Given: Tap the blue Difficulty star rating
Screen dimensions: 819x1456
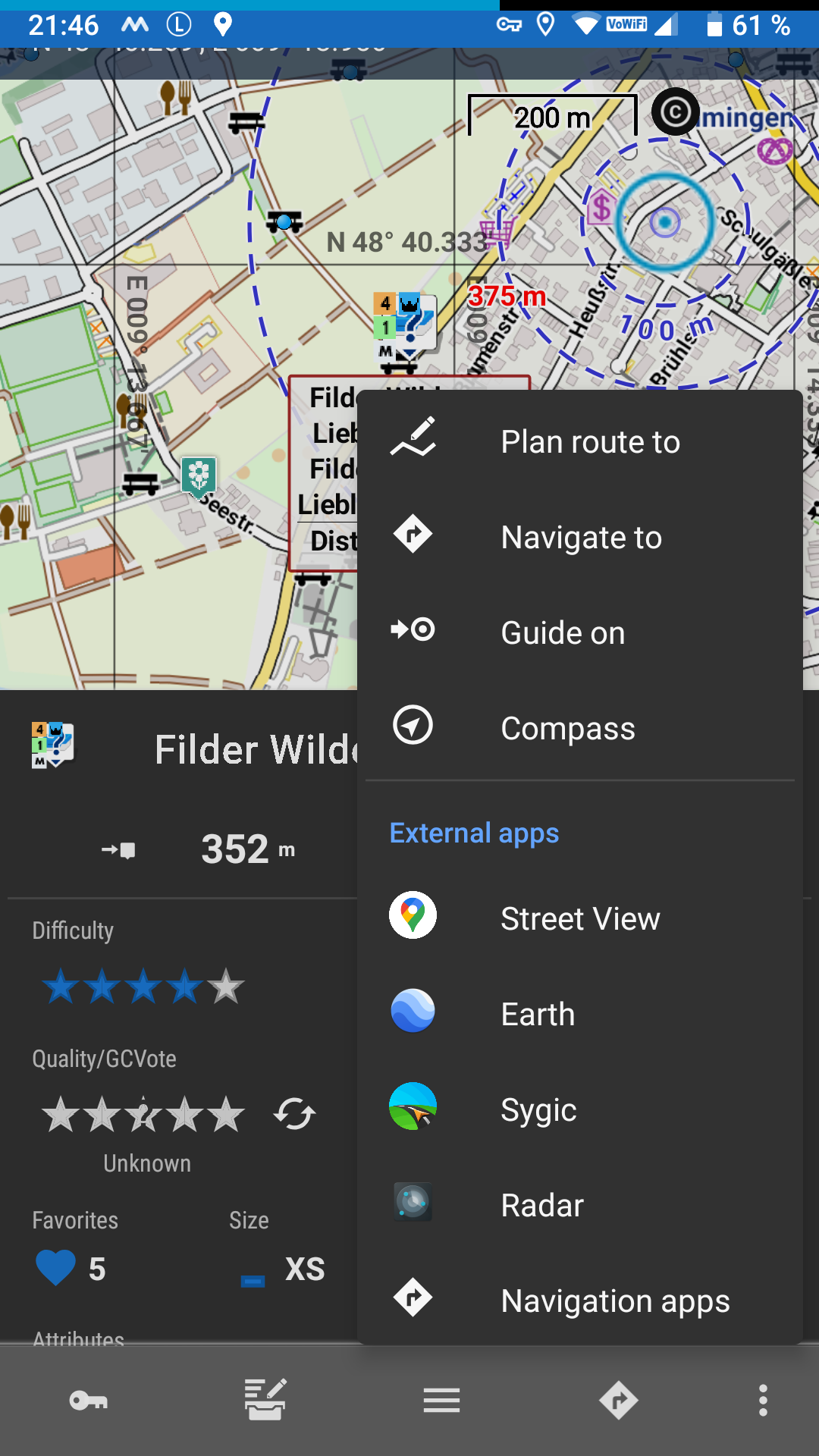Looking at the screenshot, I should coord(143,987).
